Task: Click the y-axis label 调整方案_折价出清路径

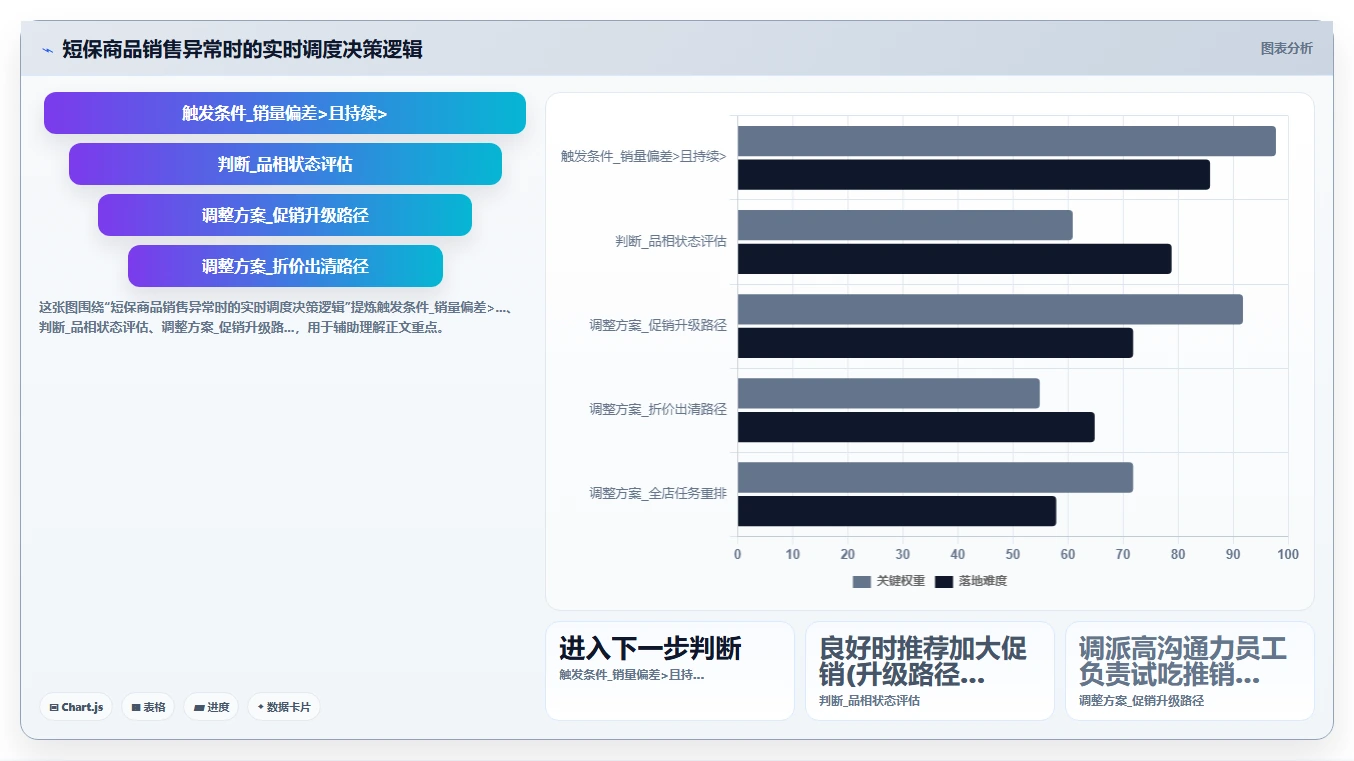Action: click(658, 410)
